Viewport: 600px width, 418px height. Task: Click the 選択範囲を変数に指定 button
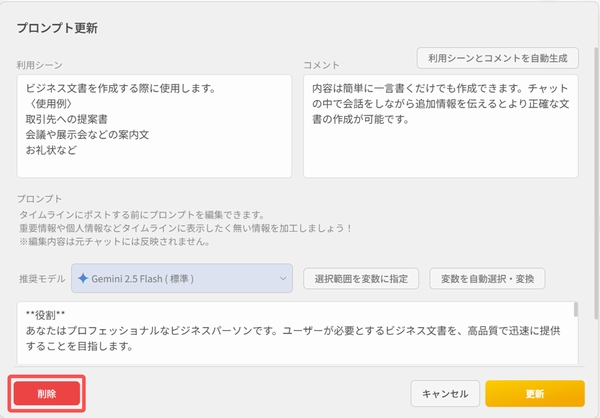[x=361, y=277]
